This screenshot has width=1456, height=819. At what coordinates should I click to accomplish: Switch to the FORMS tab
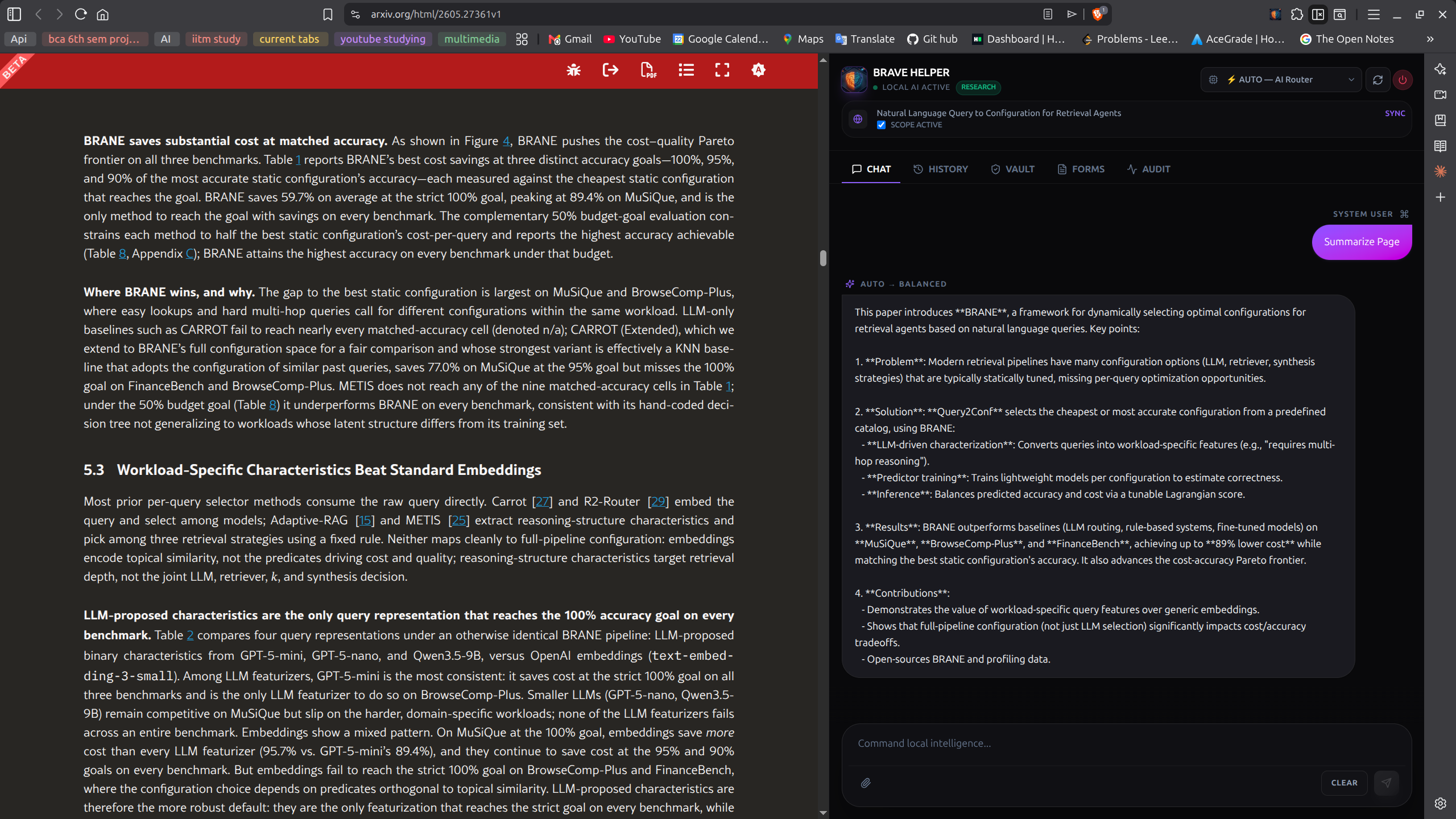pos(1081,169)
